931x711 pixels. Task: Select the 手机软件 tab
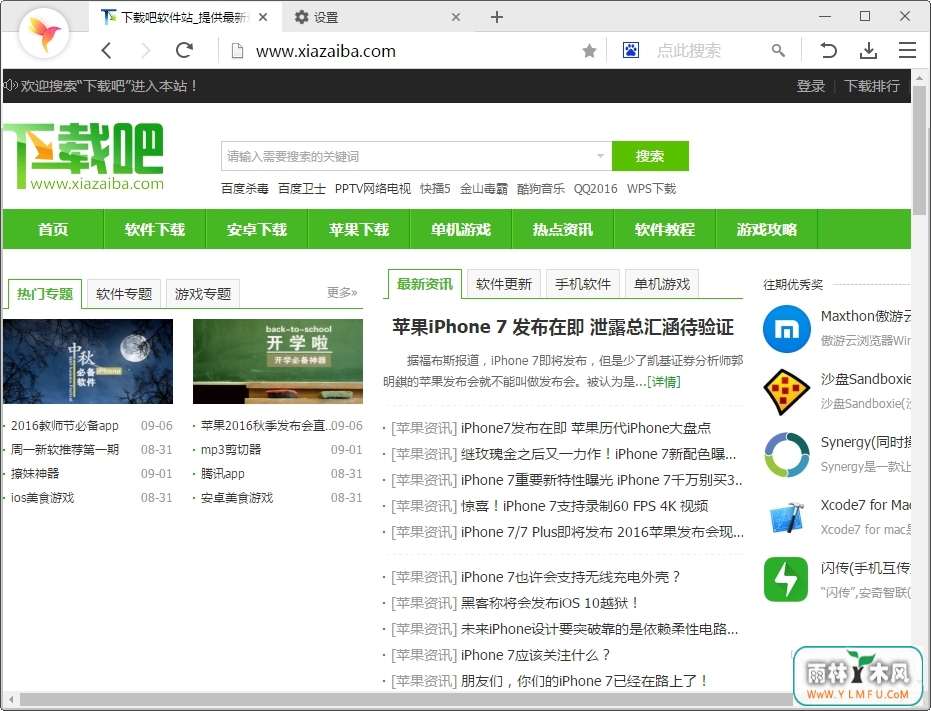[x=583, y=284]
